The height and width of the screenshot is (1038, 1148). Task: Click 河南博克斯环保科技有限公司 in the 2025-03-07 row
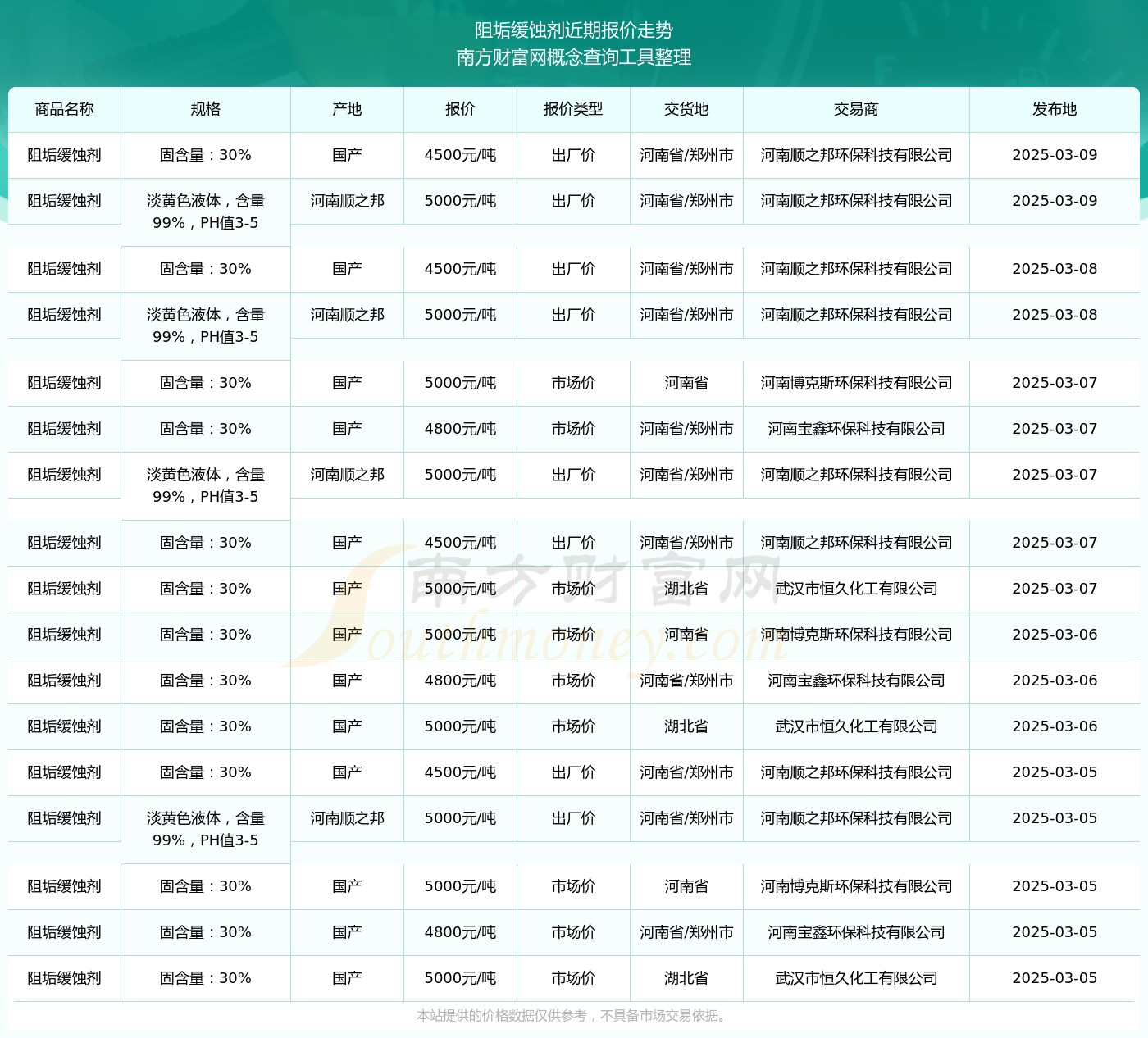[856, 383]
